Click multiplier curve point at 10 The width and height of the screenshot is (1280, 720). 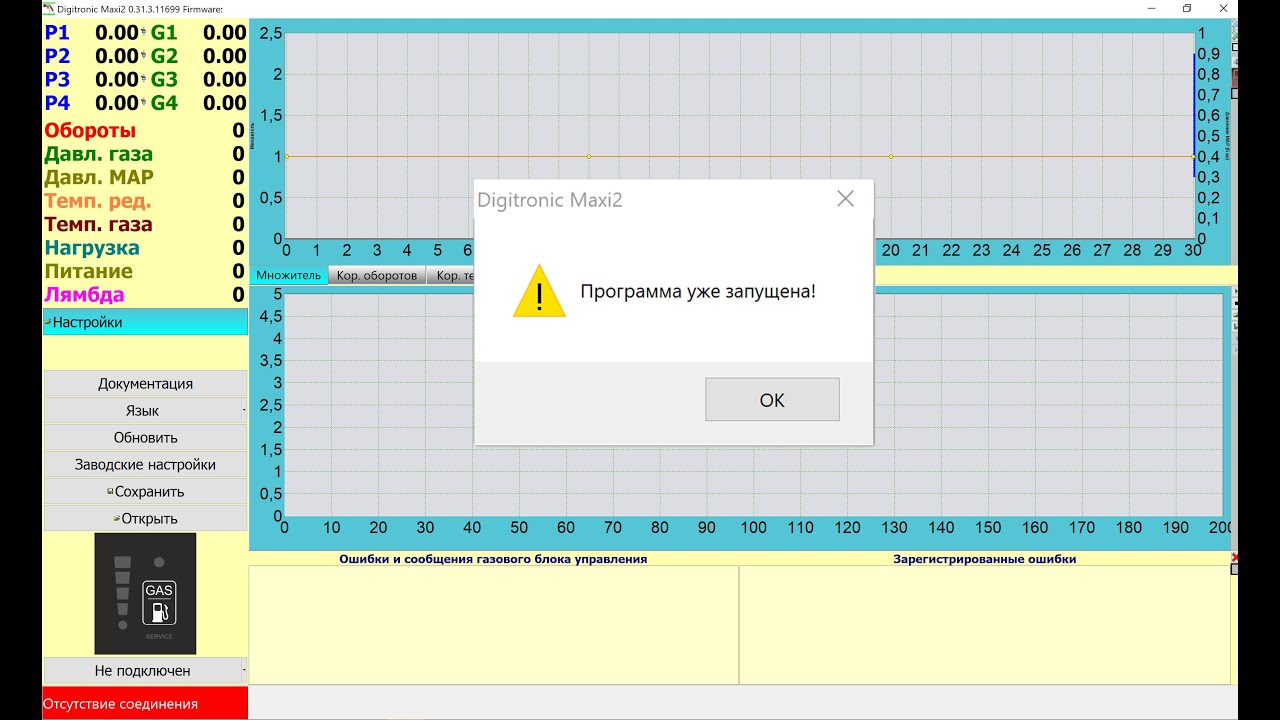coord(589,156)
